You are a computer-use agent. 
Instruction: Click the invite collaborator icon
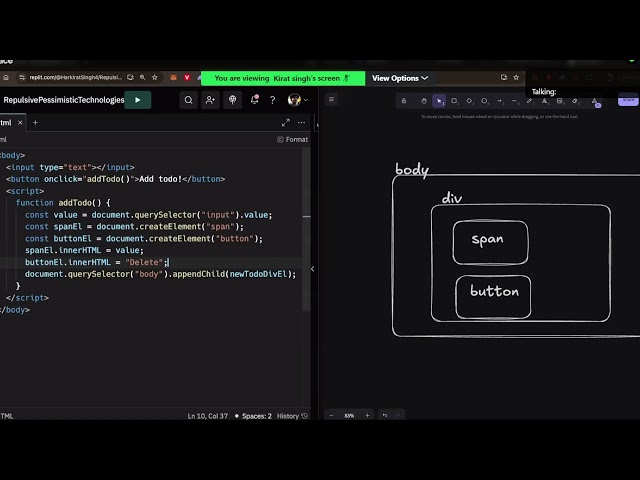coord(210,100)
